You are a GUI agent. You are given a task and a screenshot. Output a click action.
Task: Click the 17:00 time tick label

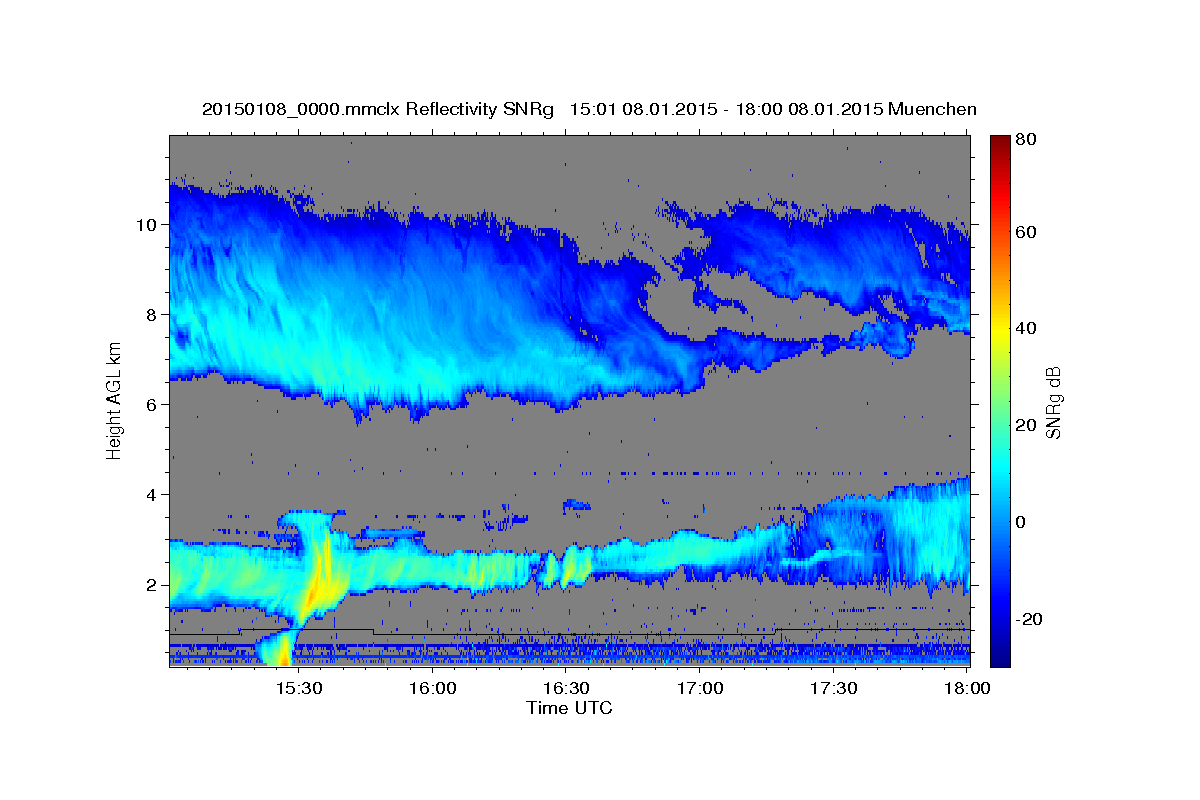pos(700,688)
